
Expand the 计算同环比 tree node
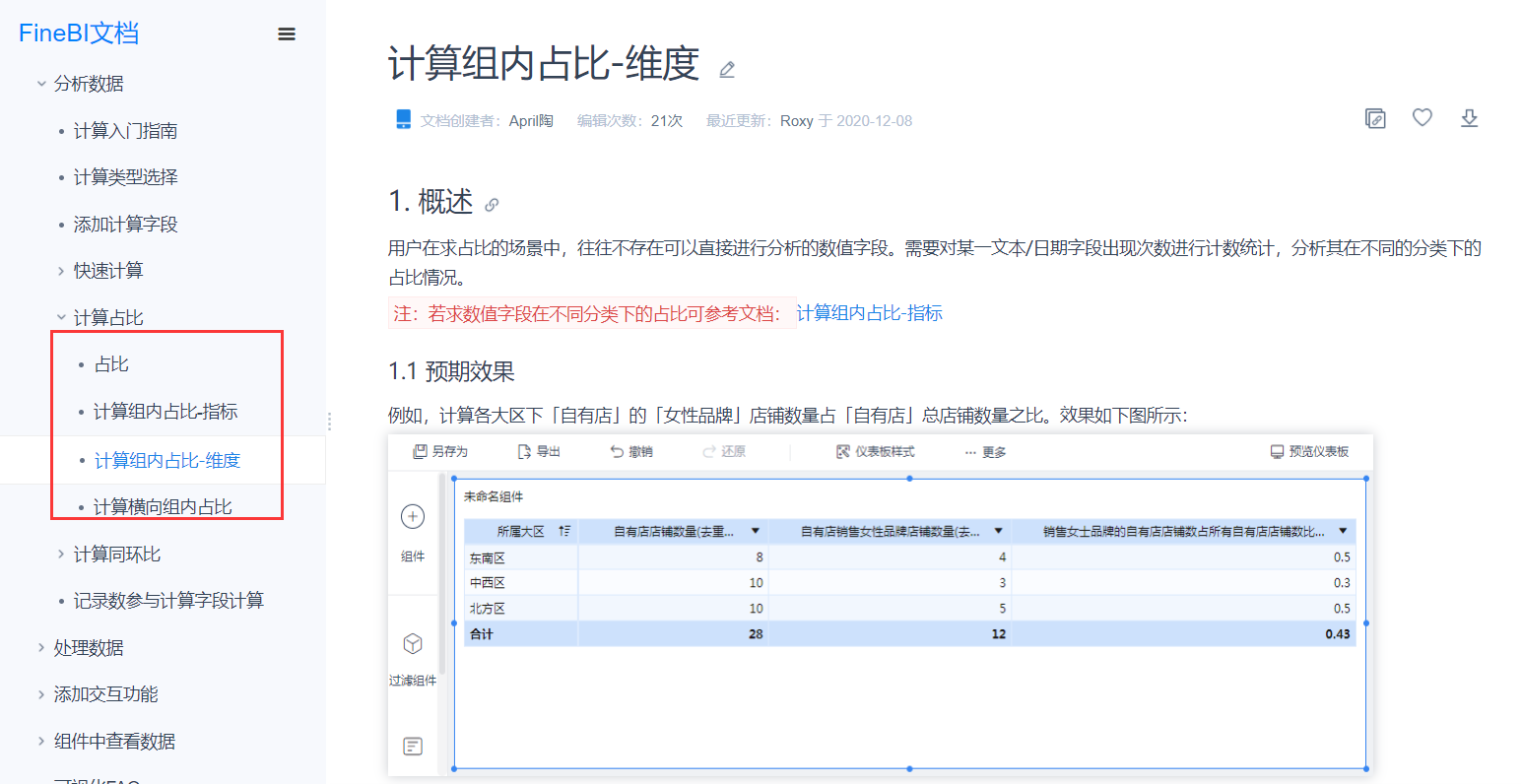pos(61,555)
